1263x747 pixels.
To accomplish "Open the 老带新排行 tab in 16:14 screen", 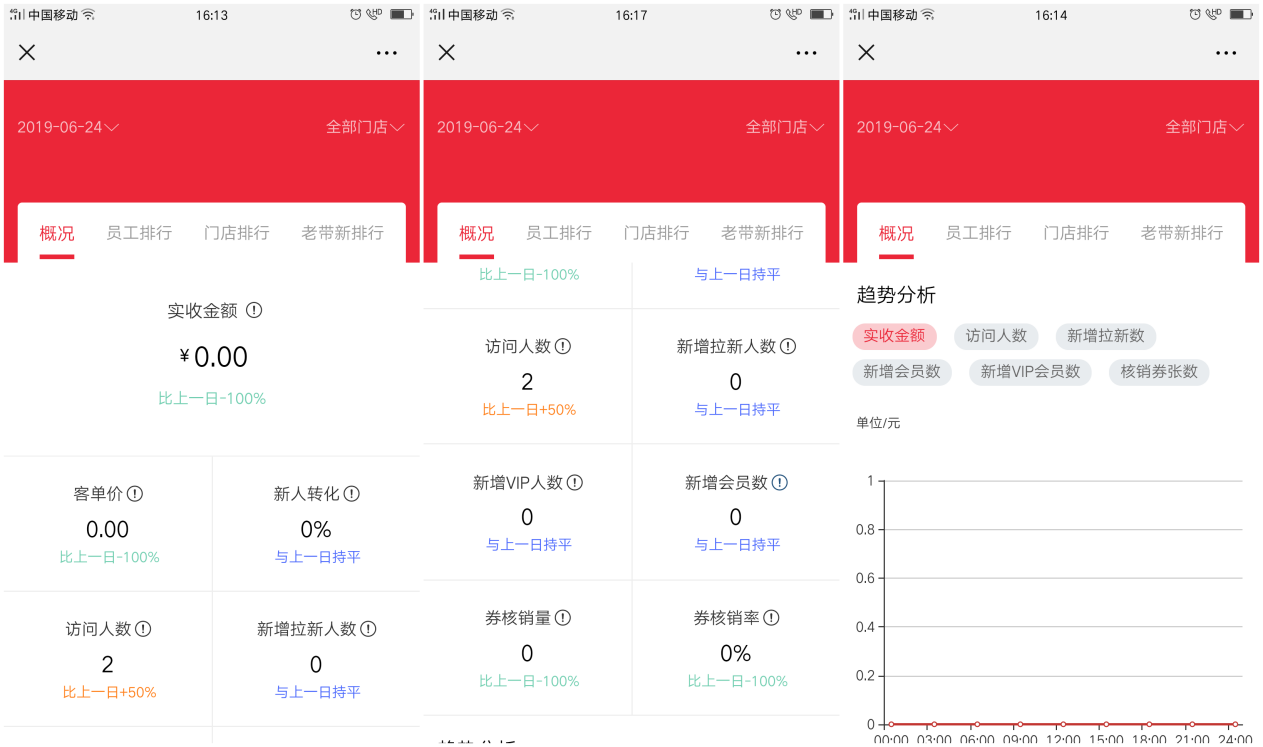I will click(1182, 233).
